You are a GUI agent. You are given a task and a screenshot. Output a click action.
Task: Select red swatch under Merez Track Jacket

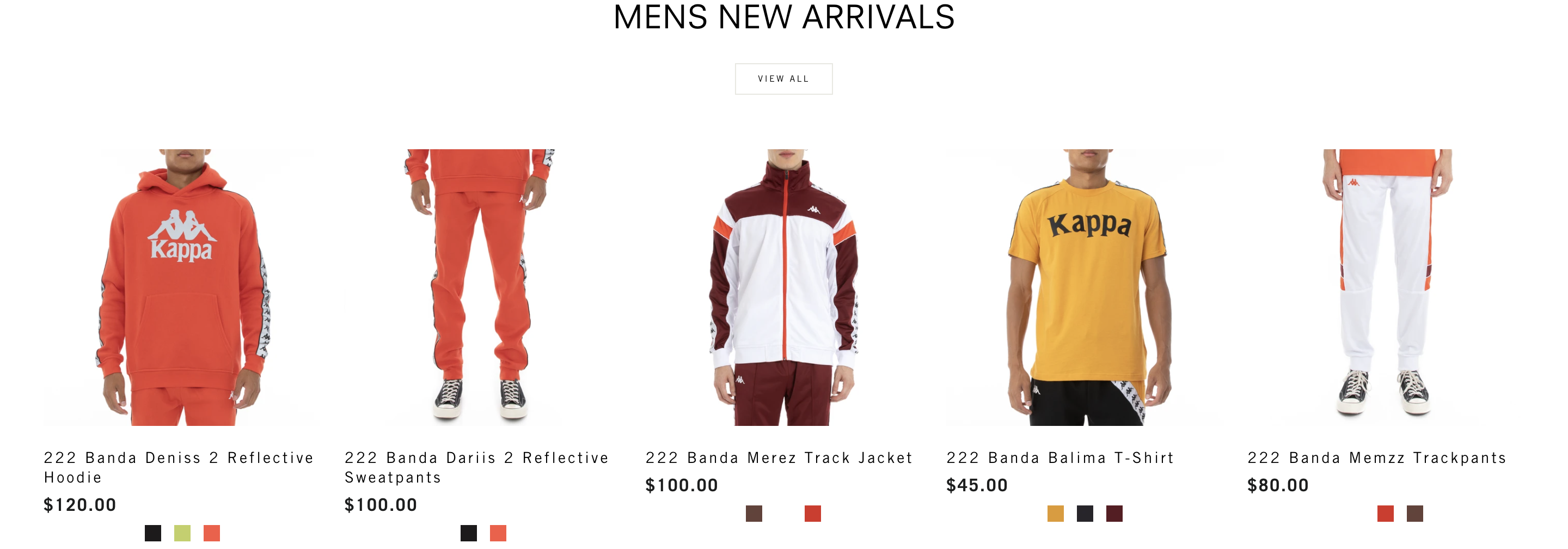coord(813,514)
